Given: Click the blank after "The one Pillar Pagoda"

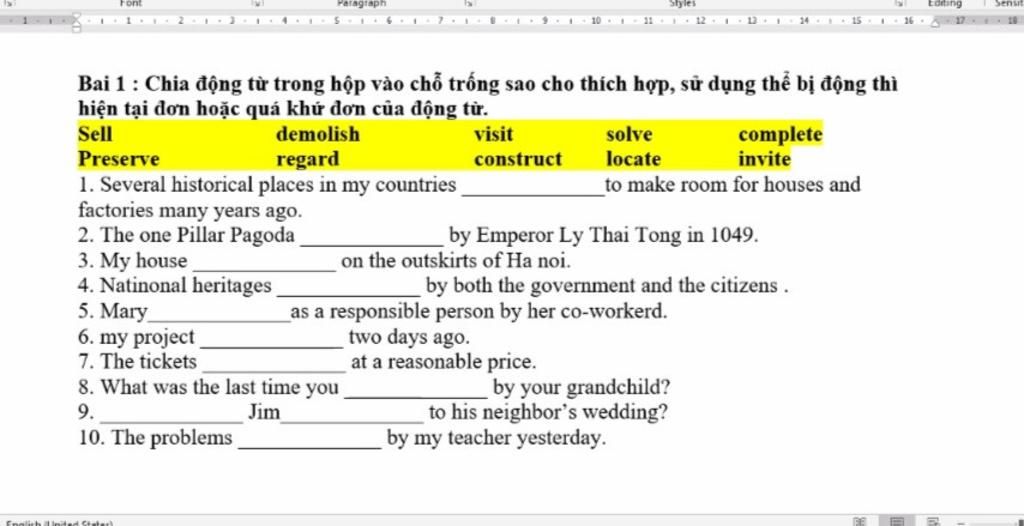Looking at the screenshot, I should click(x=372, y=238).
